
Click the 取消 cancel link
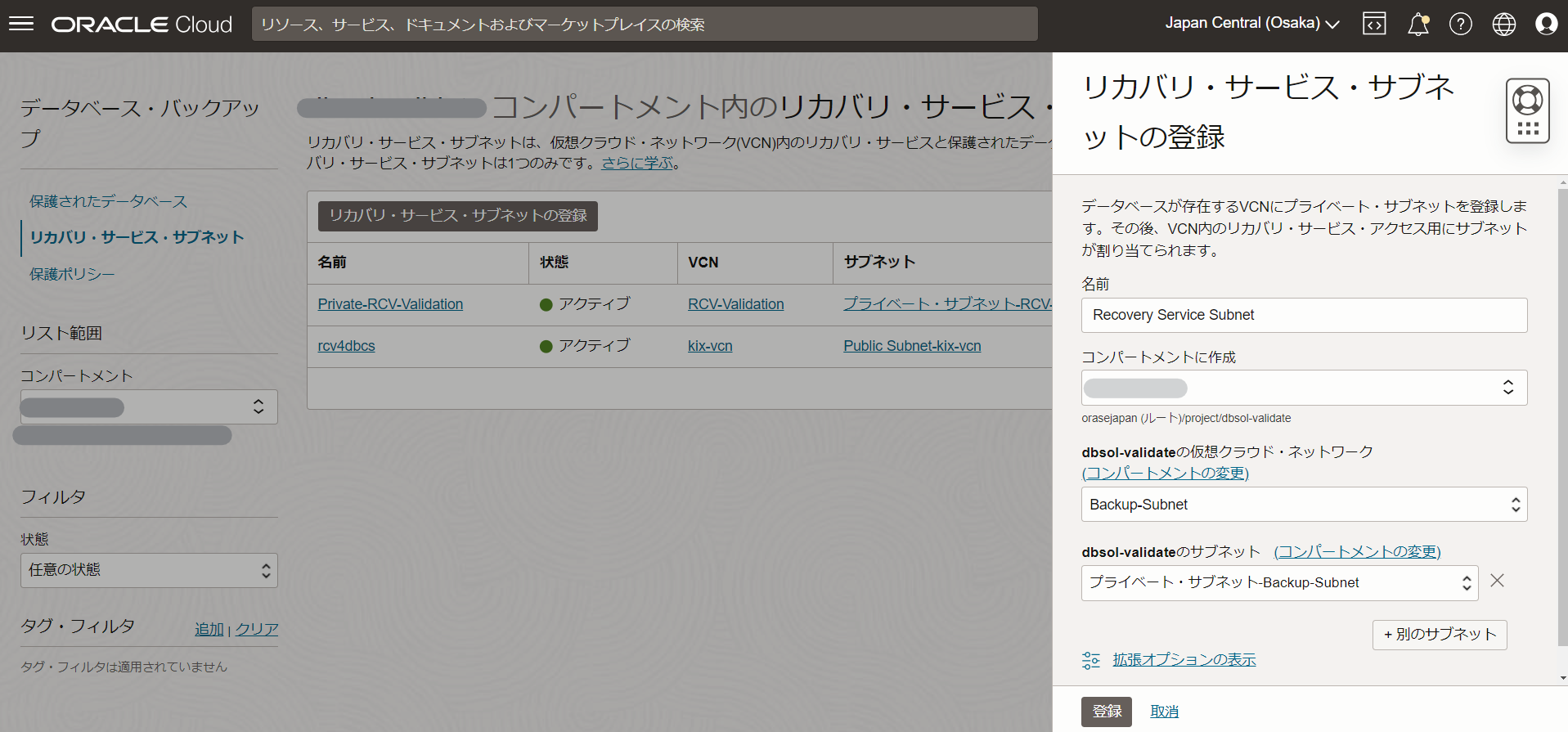1164,712
